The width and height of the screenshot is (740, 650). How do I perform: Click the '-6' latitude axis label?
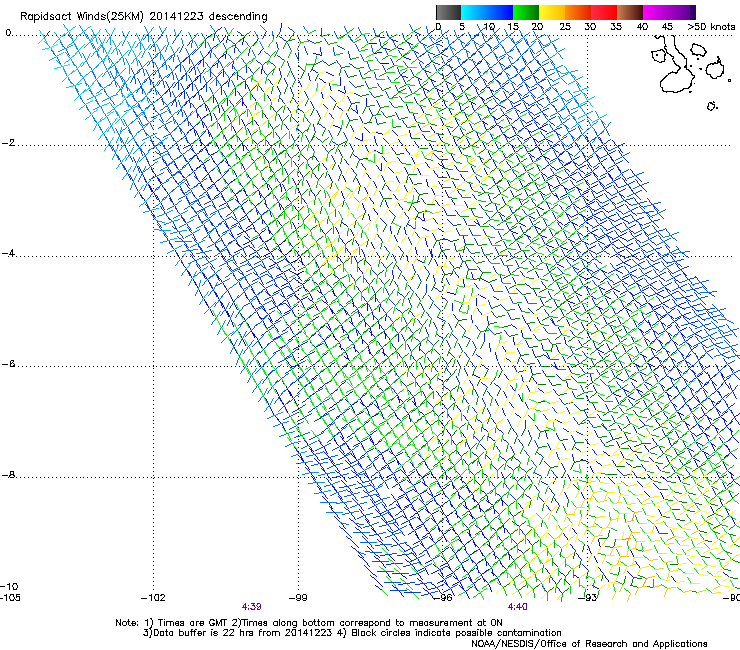tap(8, 364)
